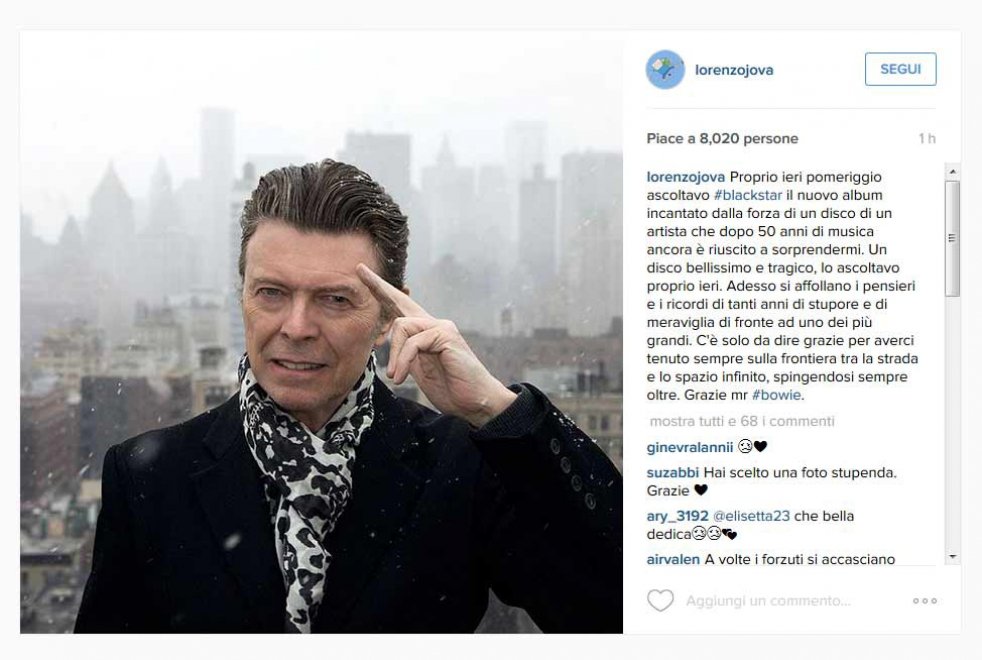Image resolution: width=982 pixels, height=660 pixels.
Task: Open the lorenzojova username in the header
Action: (734, 70)
